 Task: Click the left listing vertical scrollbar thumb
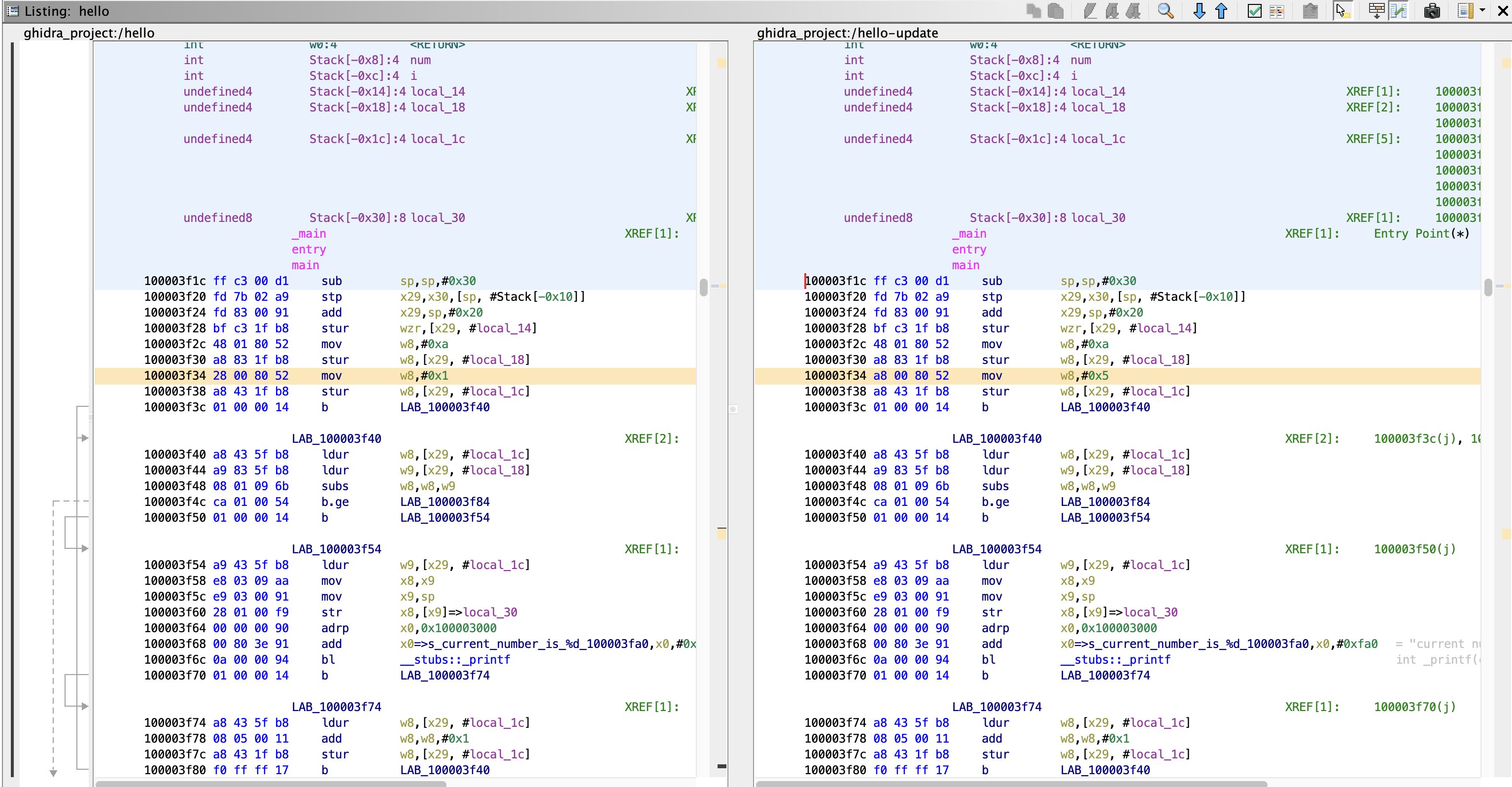pos(704,287)
